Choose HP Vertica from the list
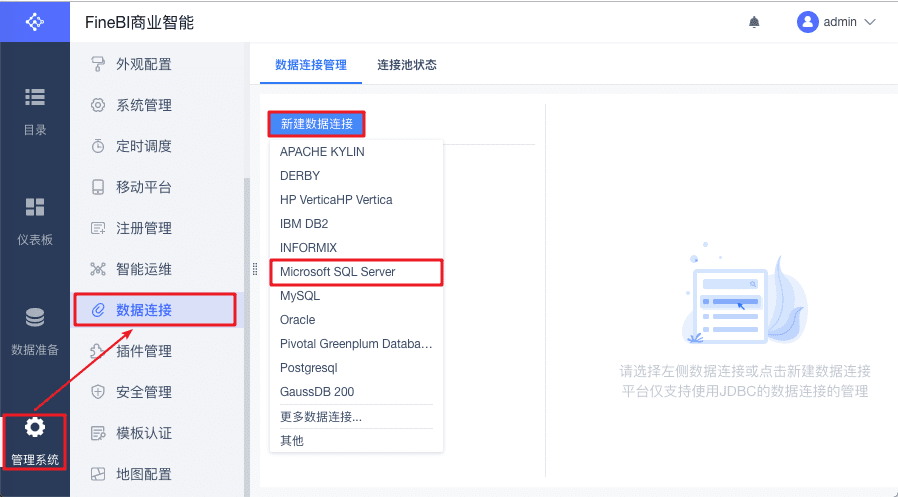 356,200
